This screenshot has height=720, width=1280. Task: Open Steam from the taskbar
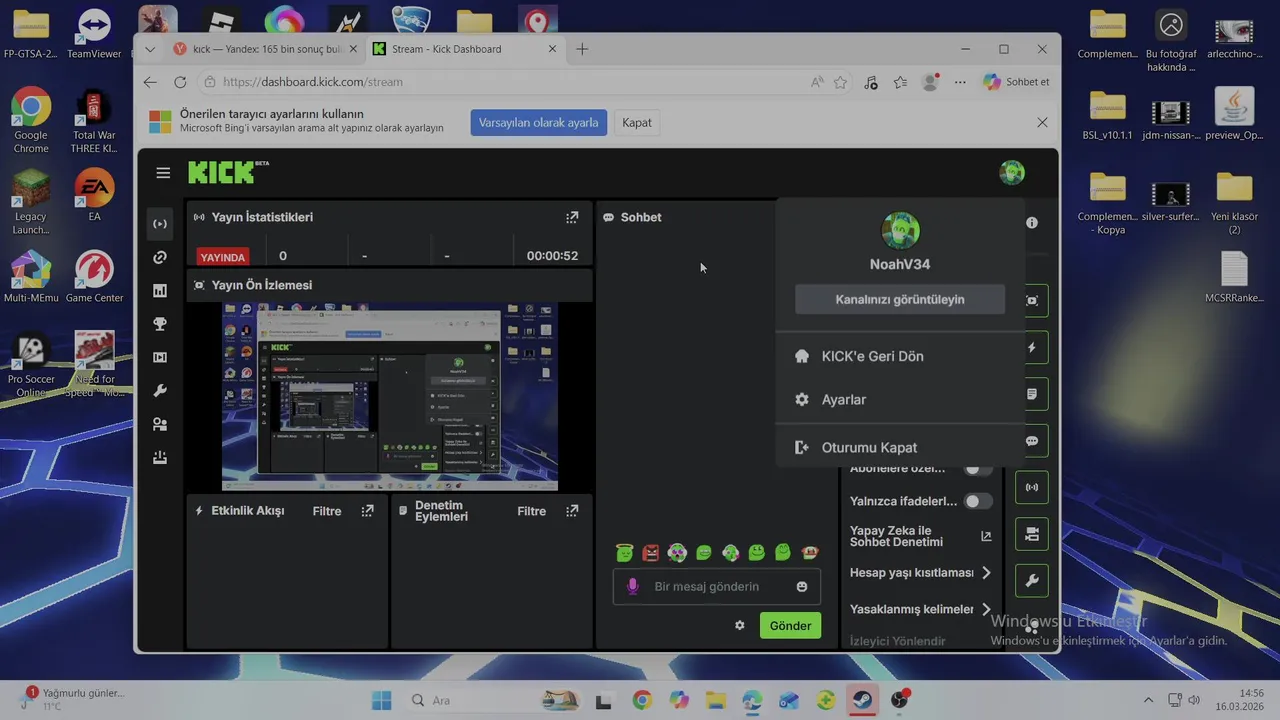(862, 700)
